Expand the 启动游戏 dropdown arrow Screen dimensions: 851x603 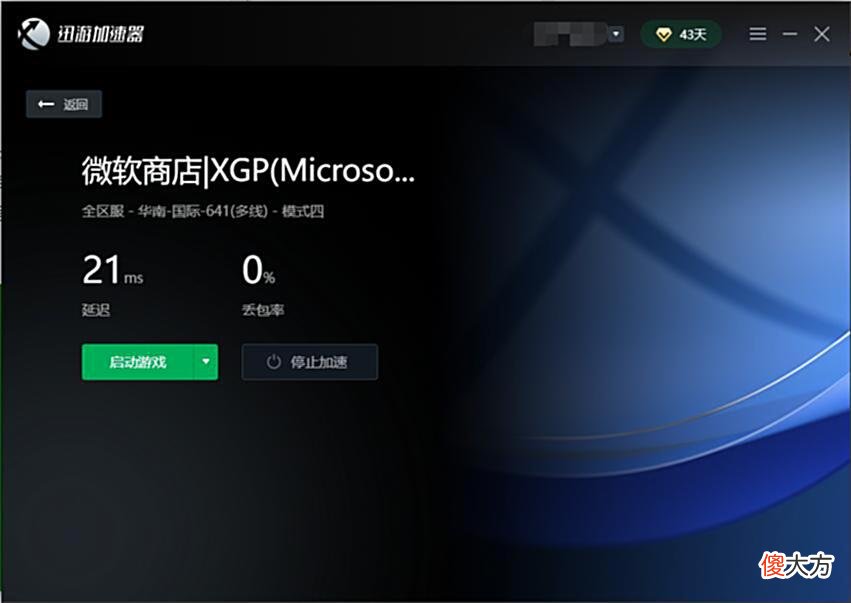click(x=206, y=362)
